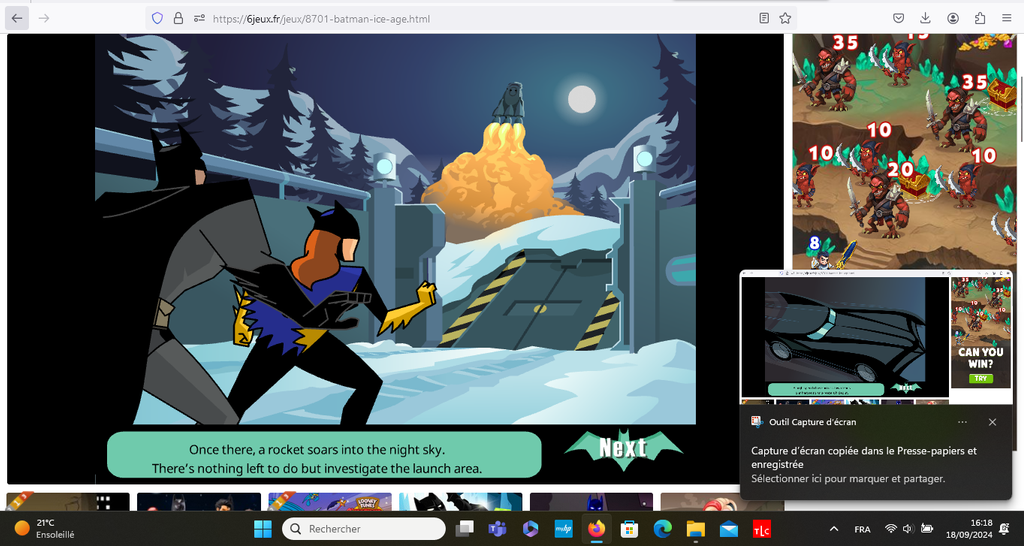Viewport: 1024px width, 546px height.
Task: Open site permissions icon in address bar
Action: pyautogui.click(x=199, y=18)
